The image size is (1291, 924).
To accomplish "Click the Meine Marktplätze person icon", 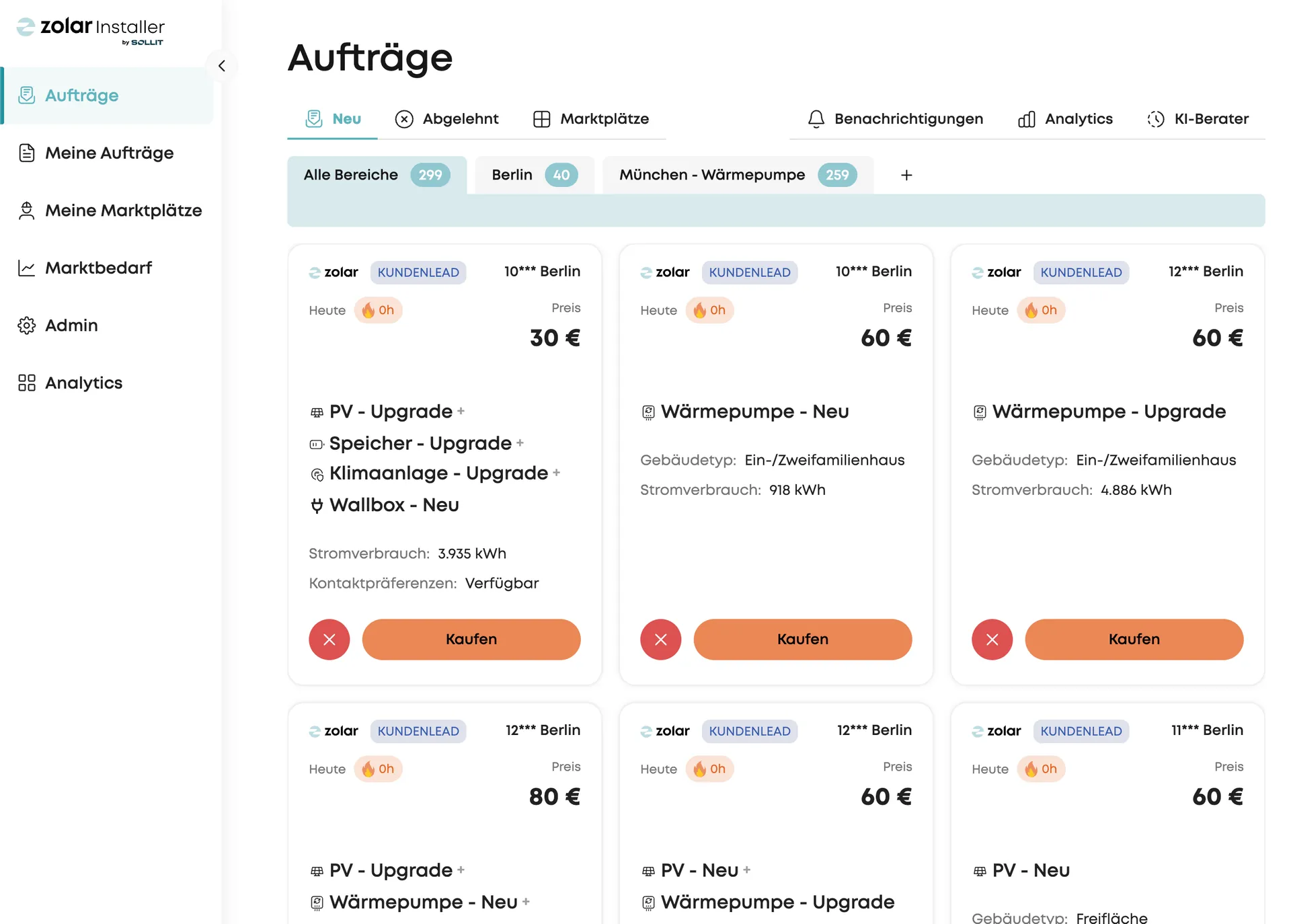I will tap(27, 210).
